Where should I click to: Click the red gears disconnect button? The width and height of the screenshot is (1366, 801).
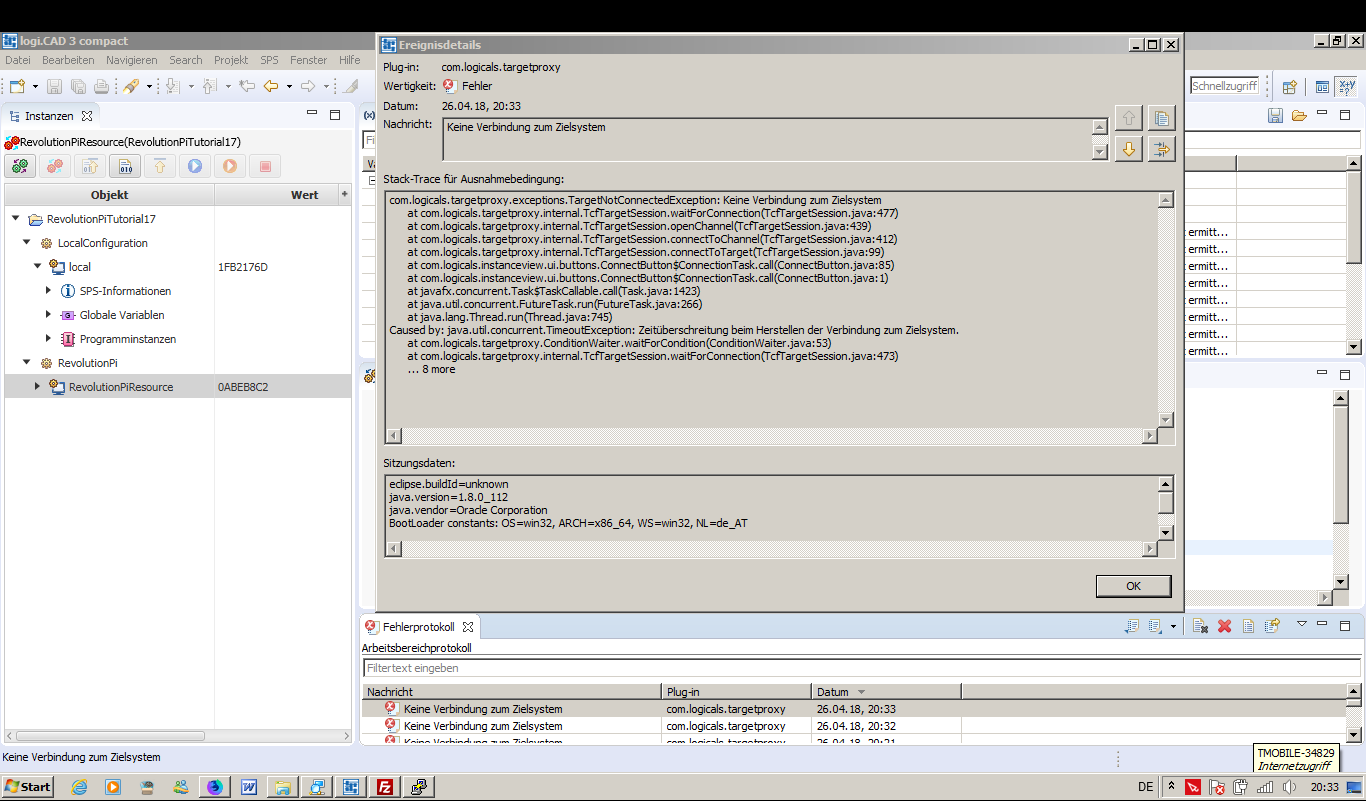click(x=55, y=166)
